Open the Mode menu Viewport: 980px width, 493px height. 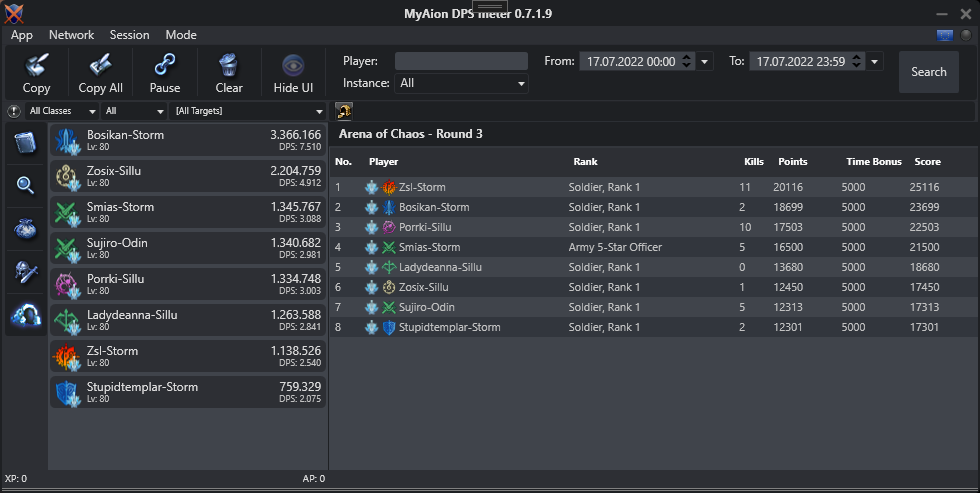(x=181, y=35)
